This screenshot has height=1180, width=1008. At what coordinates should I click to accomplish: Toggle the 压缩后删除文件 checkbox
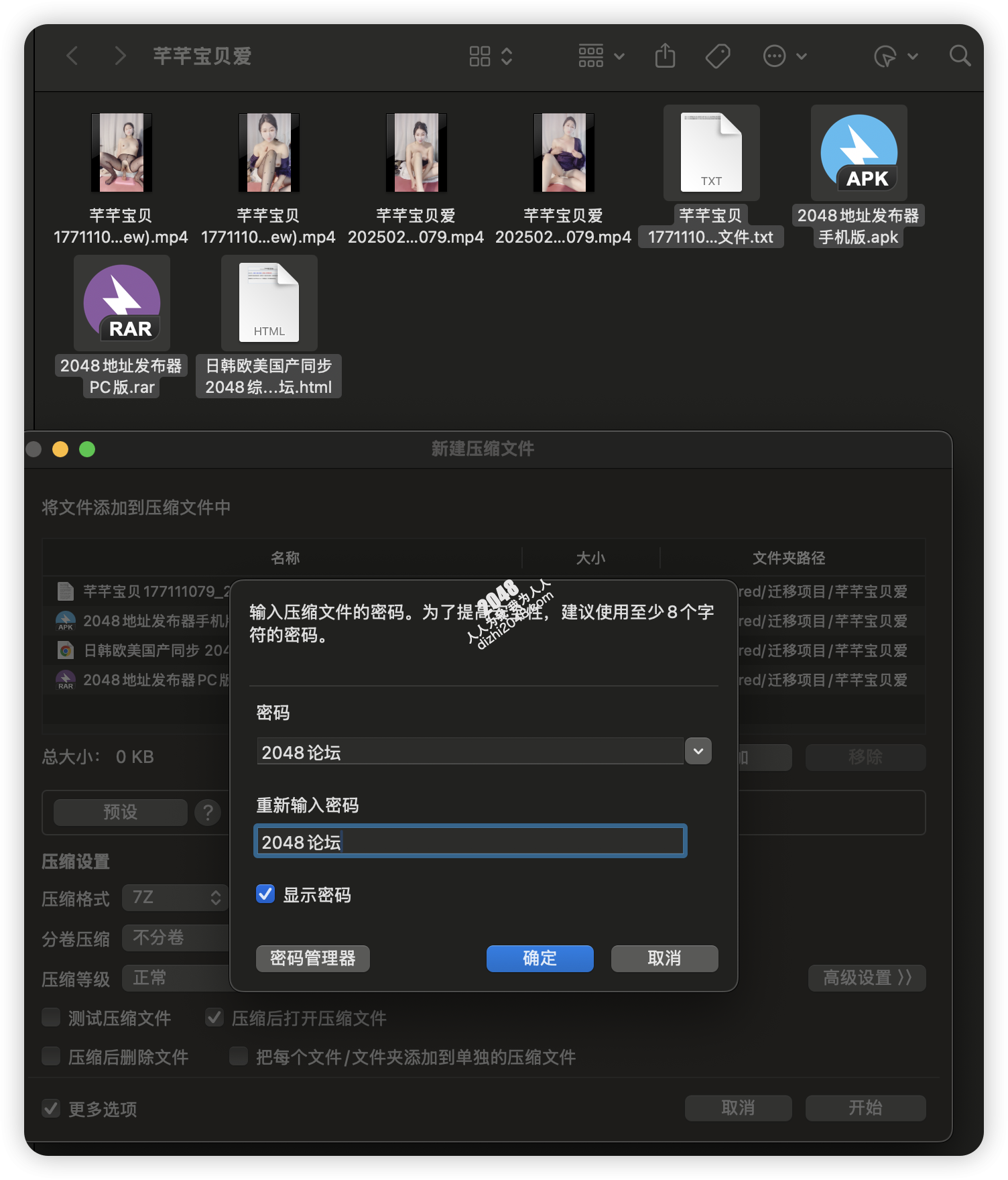click(x=52, y=1056)
